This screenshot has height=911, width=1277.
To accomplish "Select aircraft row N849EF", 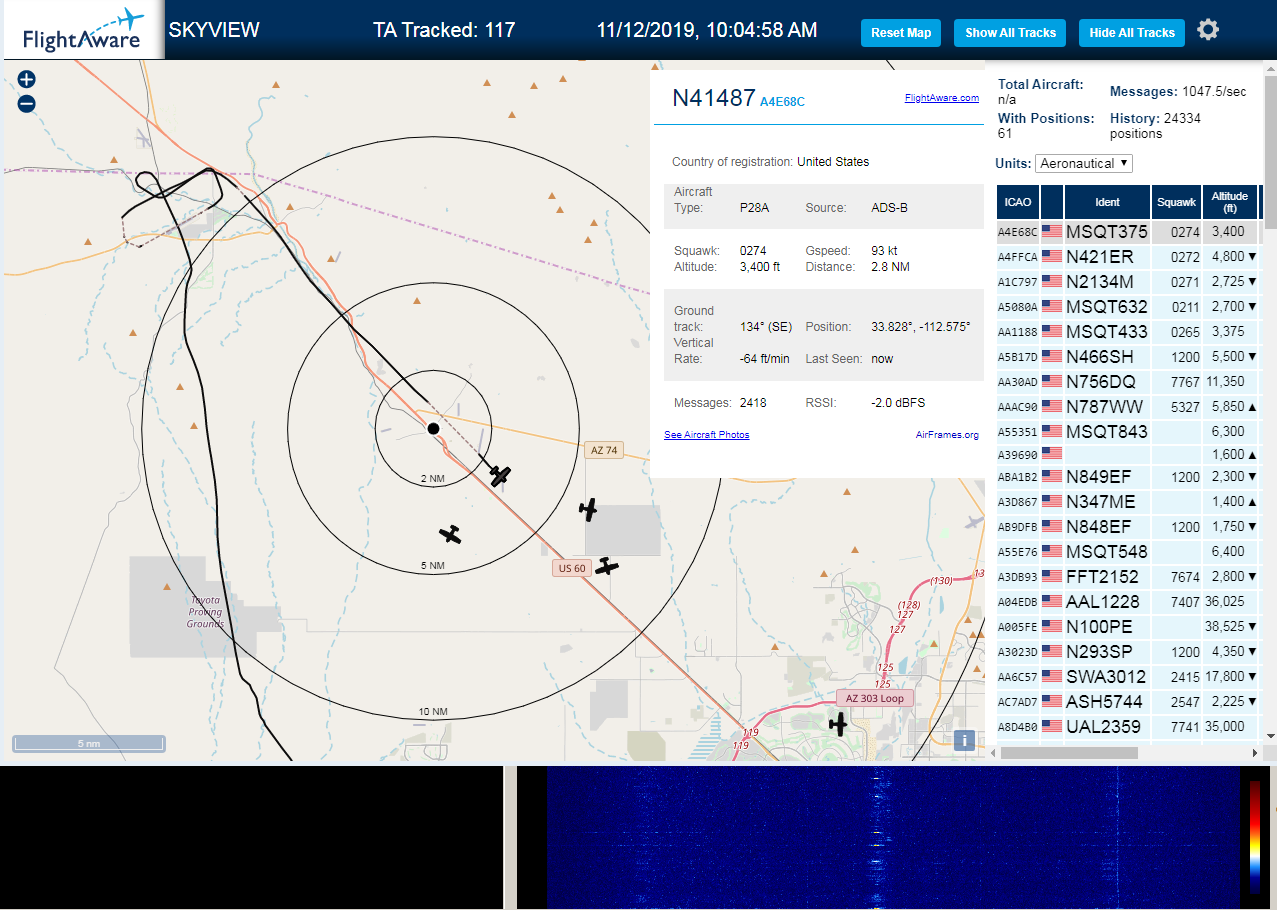I will click(x=1128, y=476).
